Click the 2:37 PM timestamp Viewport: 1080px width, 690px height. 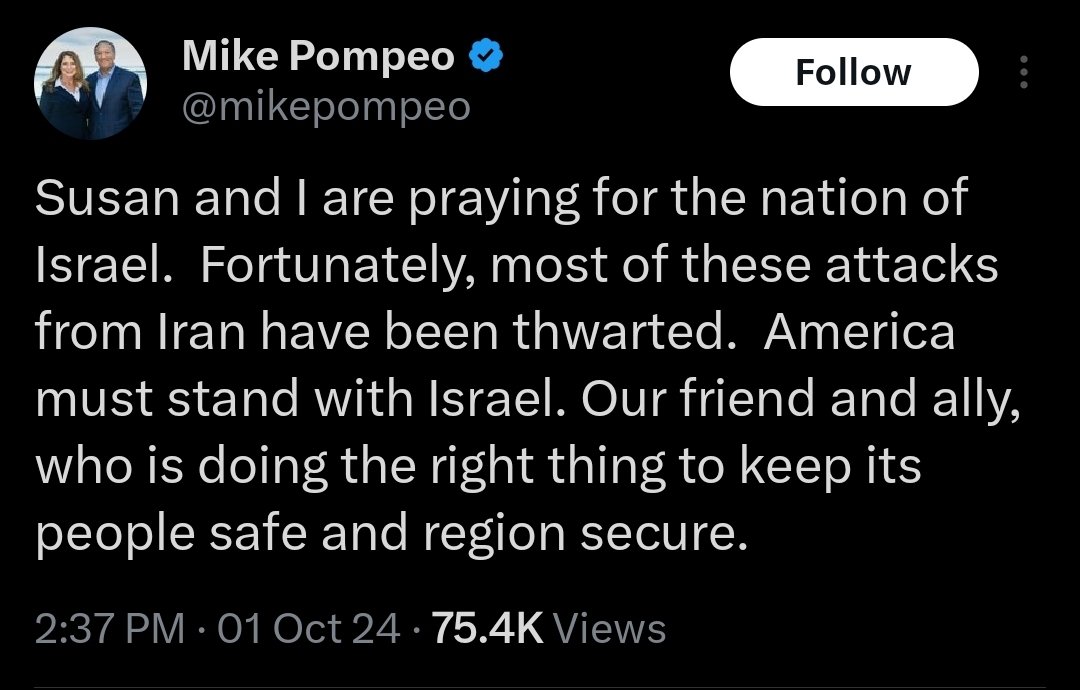pos(109,629)
